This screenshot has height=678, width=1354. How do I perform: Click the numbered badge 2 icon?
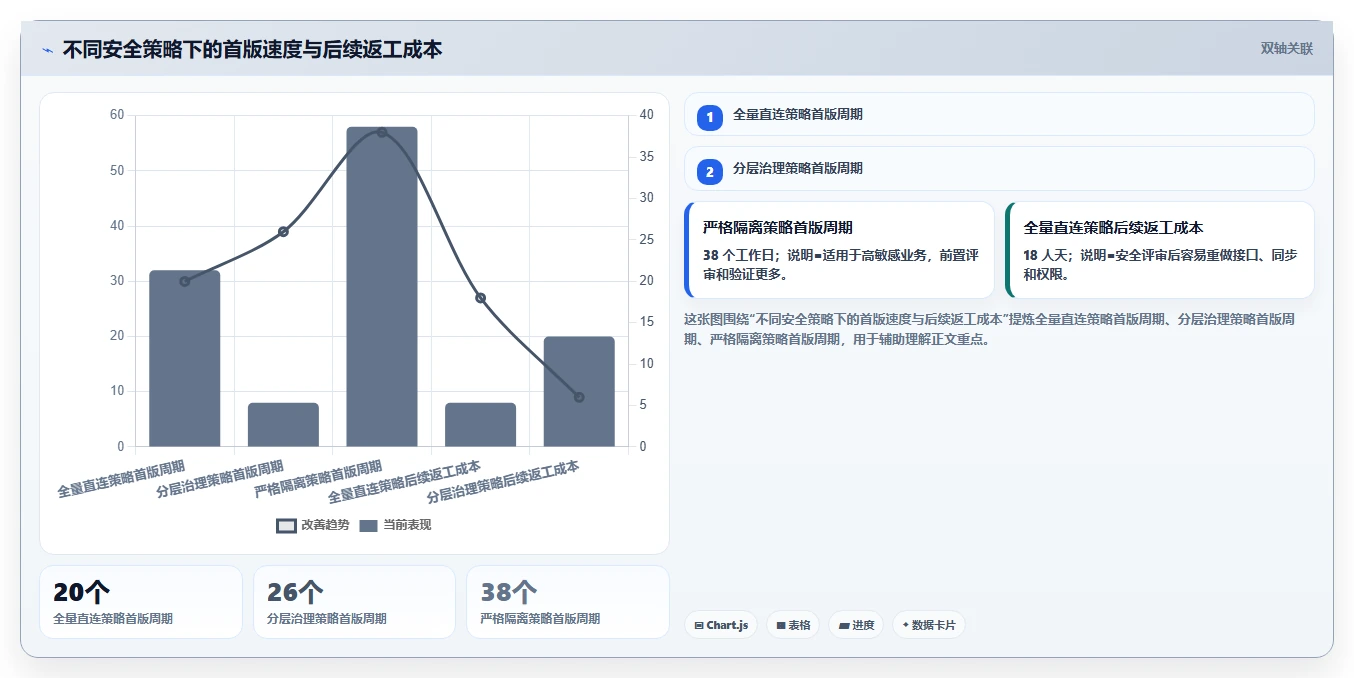[x=710, y=172]
